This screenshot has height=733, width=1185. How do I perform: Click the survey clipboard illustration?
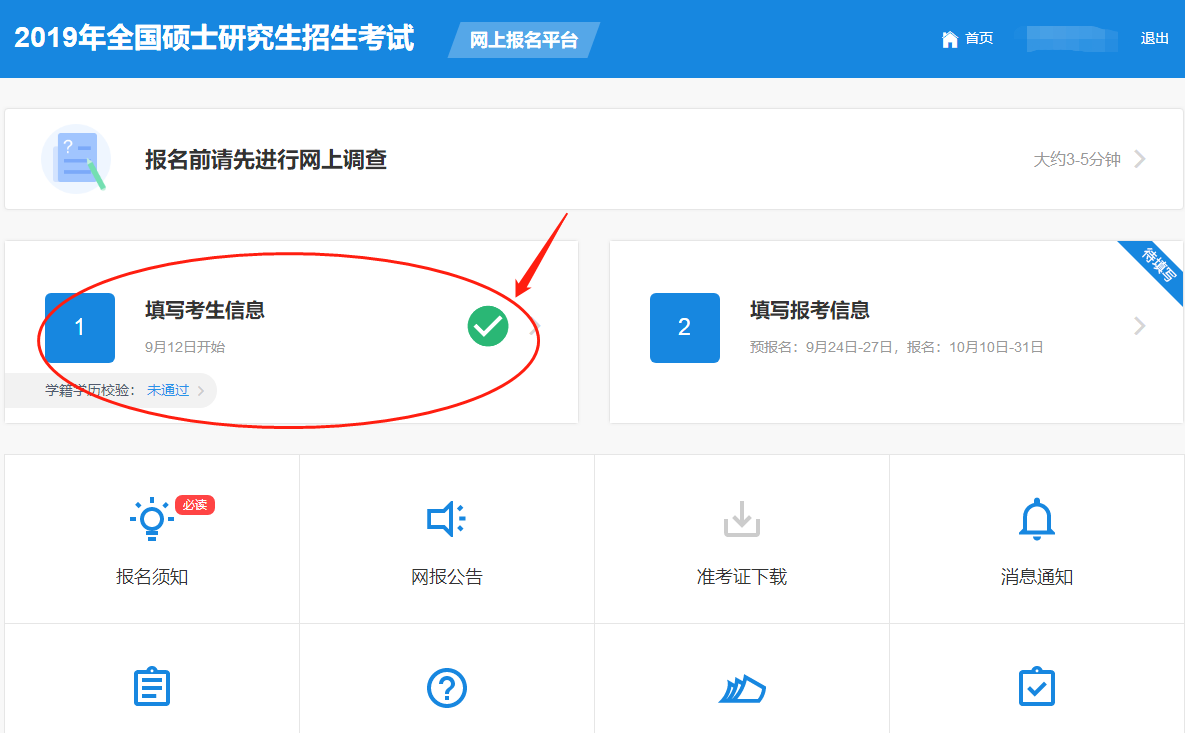click(x=76, y=158)
